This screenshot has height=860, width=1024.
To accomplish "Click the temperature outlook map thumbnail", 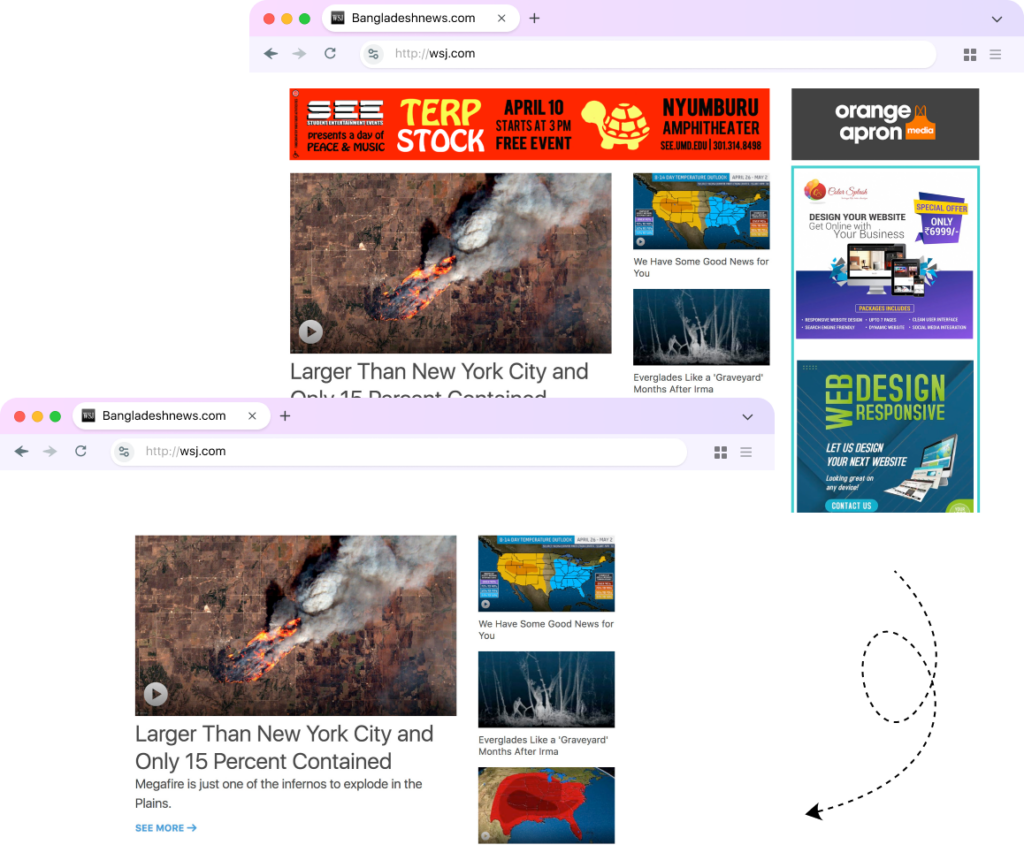I will [546, 572].
